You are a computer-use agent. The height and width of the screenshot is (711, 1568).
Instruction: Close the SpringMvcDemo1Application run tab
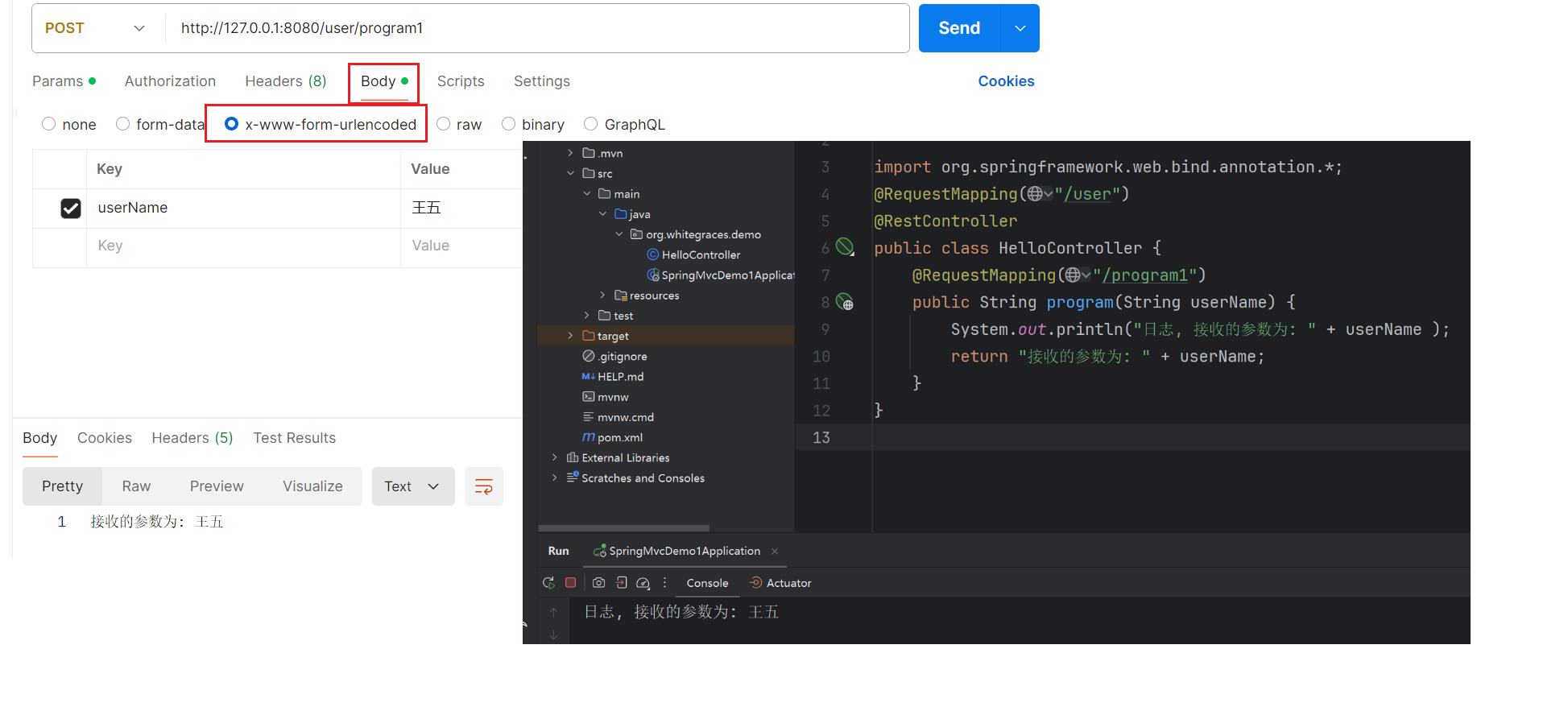[x=775, y=551]
